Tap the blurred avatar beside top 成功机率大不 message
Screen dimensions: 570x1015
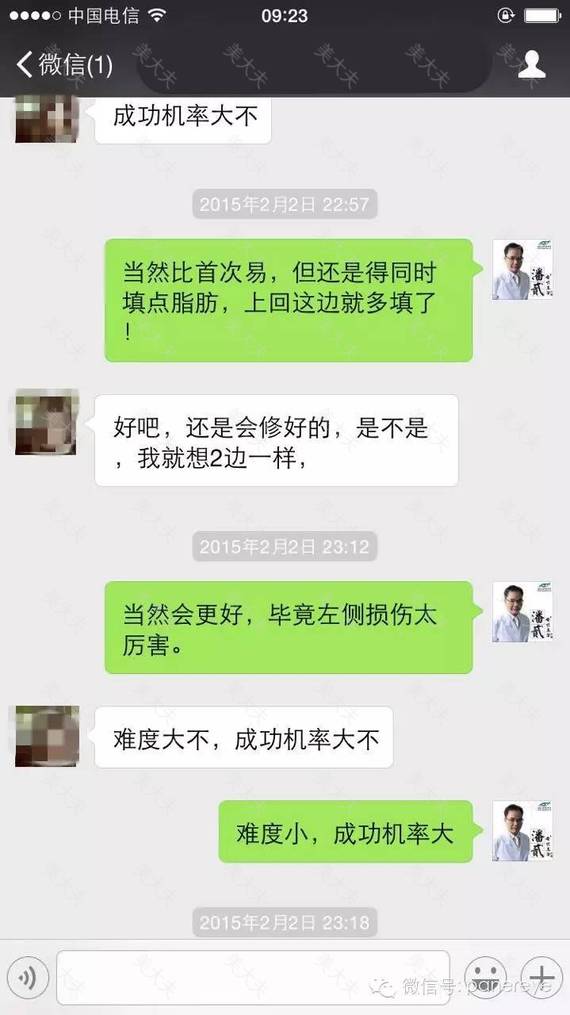point(47,119)
